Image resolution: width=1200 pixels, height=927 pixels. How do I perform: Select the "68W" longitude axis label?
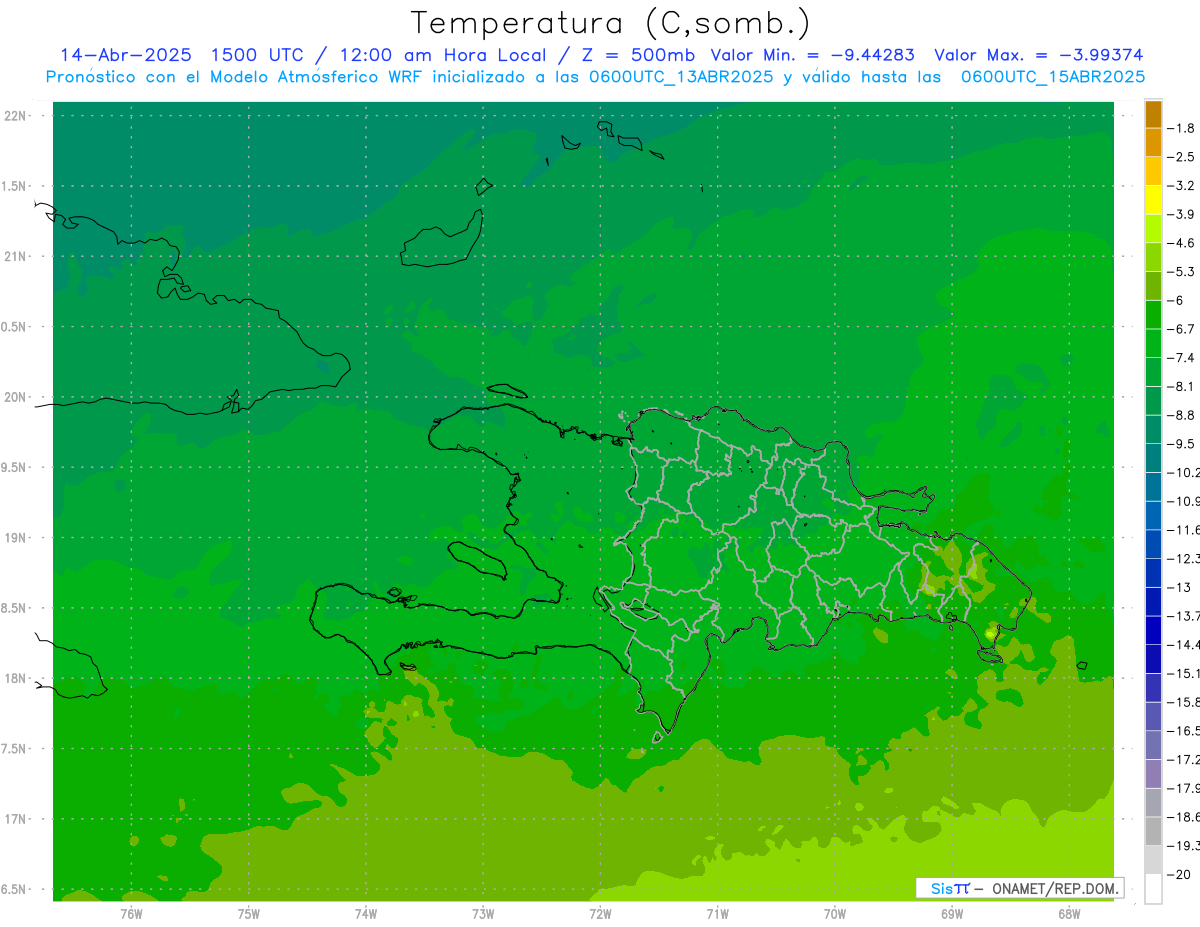[1069, 914]
